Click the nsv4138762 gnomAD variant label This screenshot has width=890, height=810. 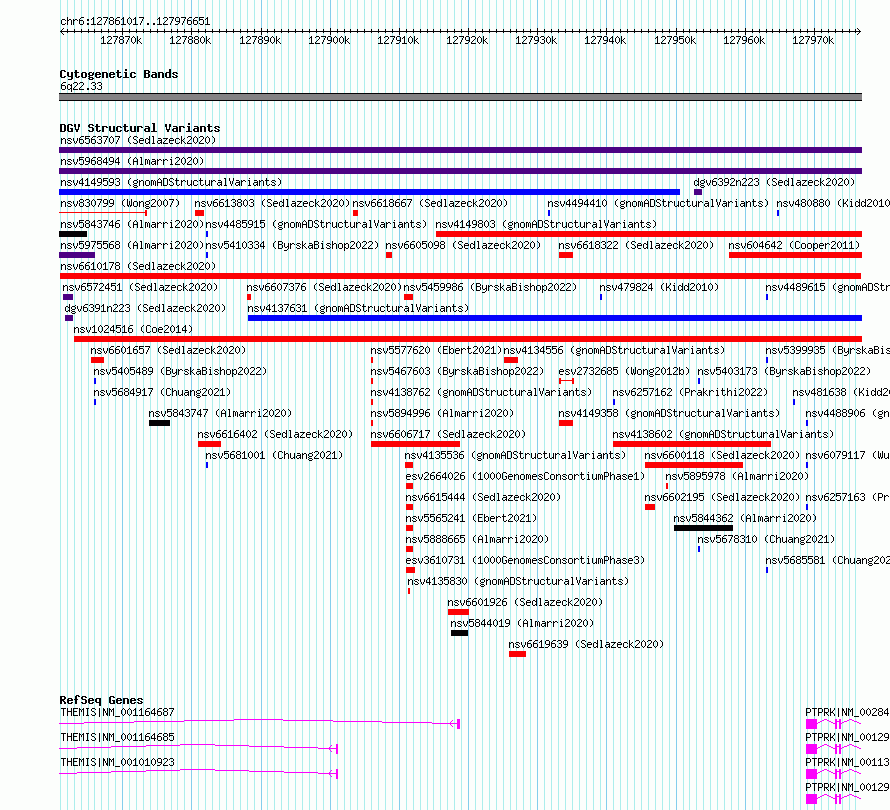(481, 392)
